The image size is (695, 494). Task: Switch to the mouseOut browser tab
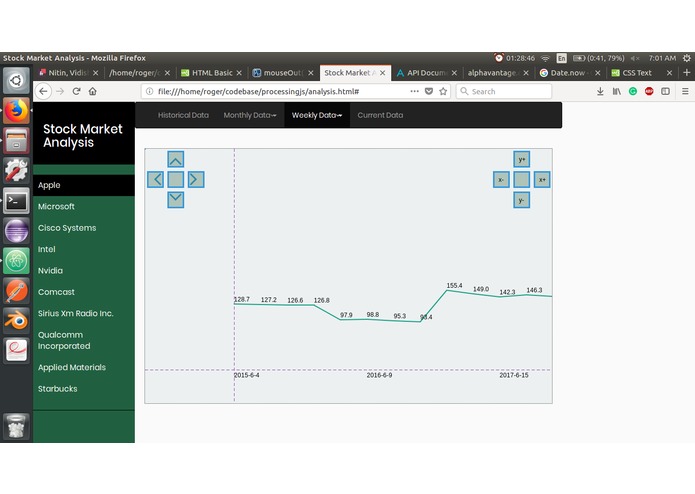point(283,73)
